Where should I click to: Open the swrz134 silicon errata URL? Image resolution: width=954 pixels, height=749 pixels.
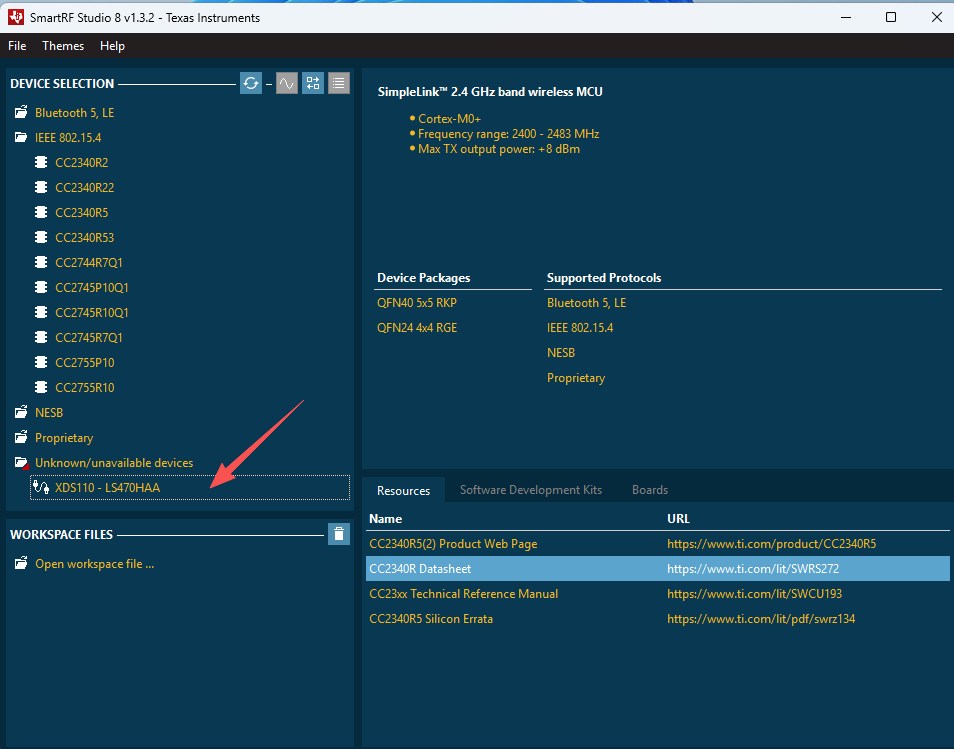click(761, 618)
